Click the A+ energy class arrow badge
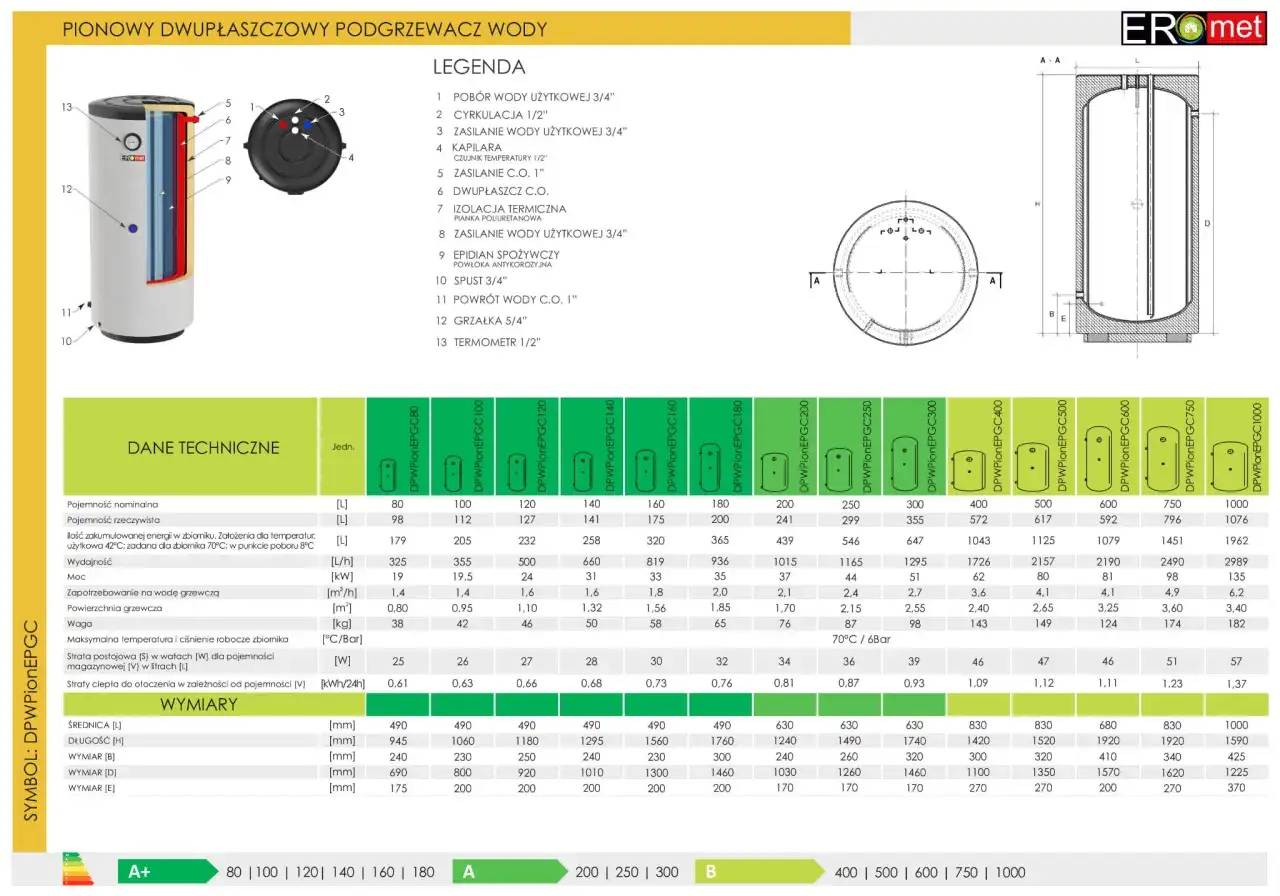 click(x=165, y=872)
